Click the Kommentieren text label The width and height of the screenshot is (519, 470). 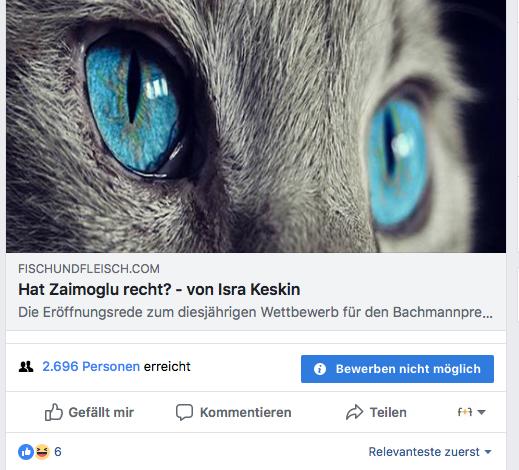click(x=246, y=412)
